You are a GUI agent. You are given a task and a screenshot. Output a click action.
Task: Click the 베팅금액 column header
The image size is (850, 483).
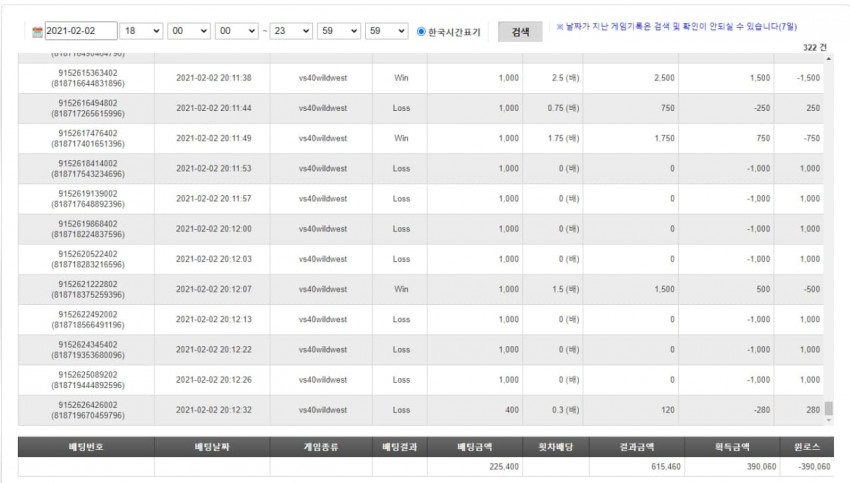click(475, 447)
